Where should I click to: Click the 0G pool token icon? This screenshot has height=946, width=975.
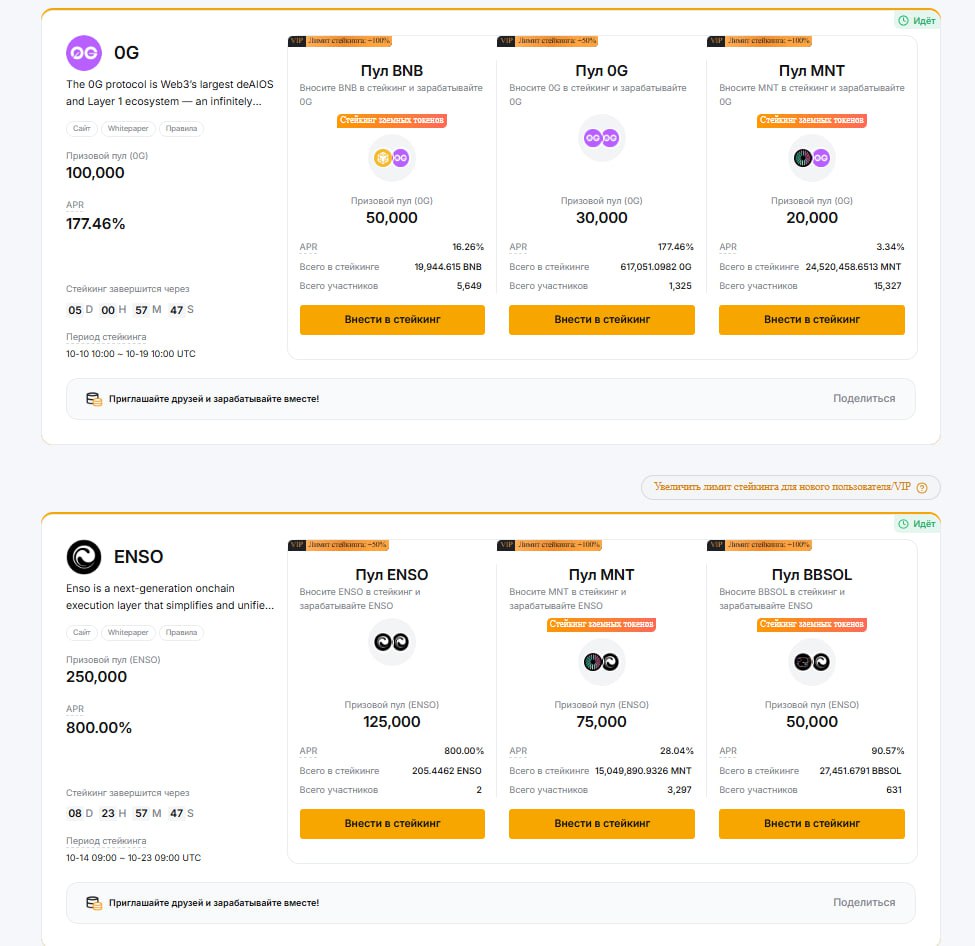click(602, 138)
